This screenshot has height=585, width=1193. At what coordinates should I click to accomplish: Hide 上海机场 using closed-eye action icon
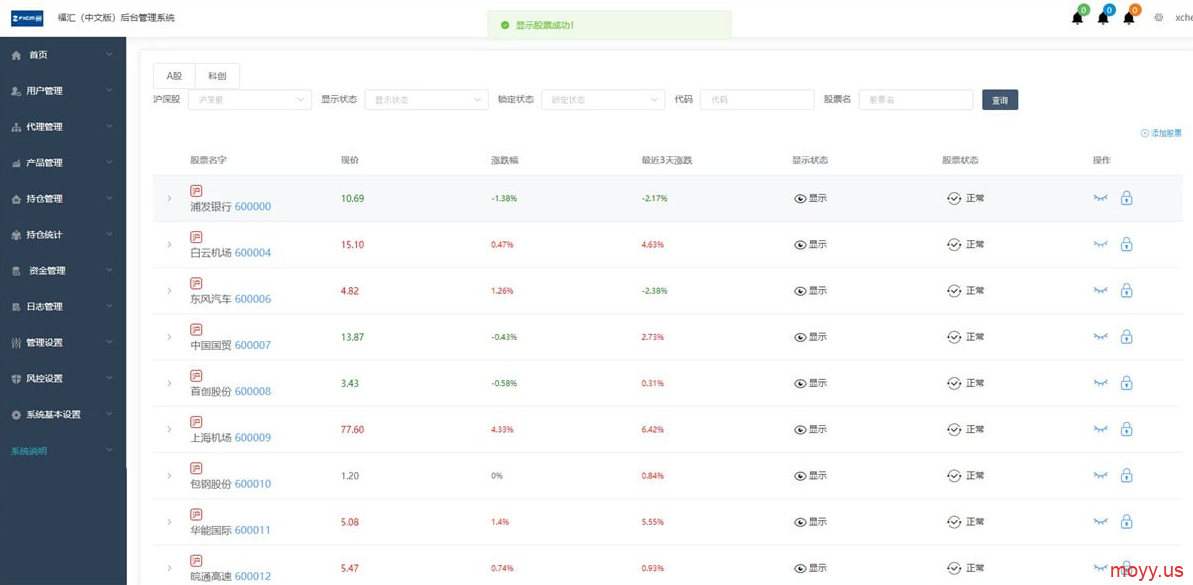click(x=1100, y=430)
